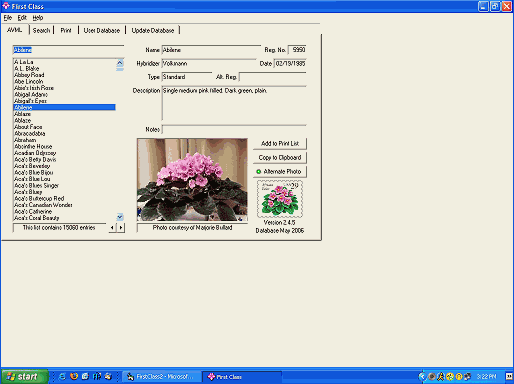Switch to the AVML tab
Screen dimensions: 514x384
click(15, 30)
